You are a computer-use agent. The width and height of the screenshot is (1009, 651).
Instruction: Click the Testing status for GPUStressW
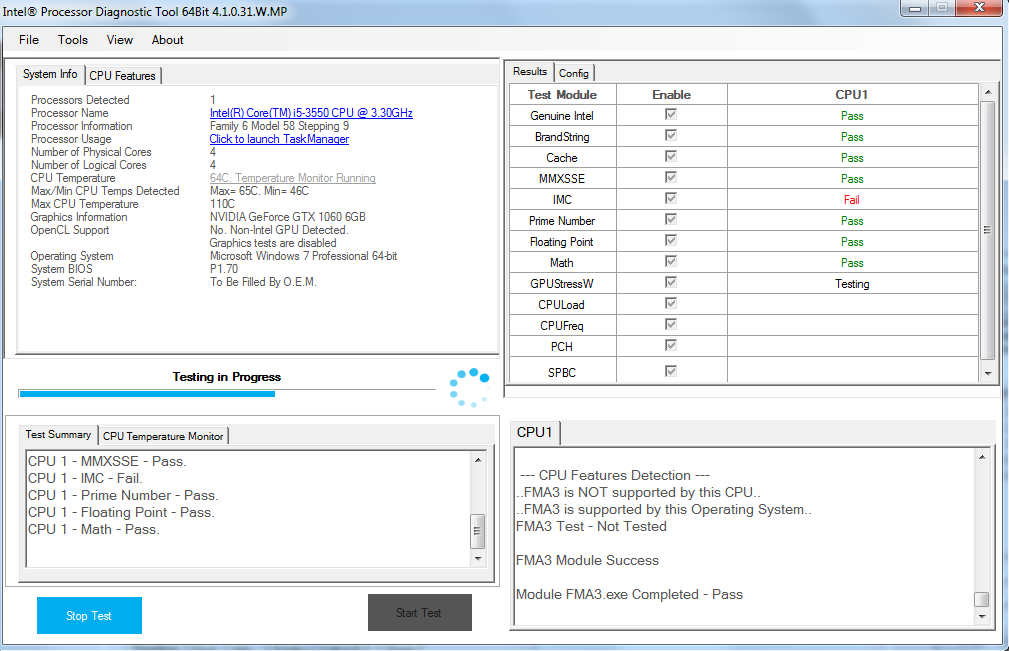pyautogui.click(x=852, y=284)
